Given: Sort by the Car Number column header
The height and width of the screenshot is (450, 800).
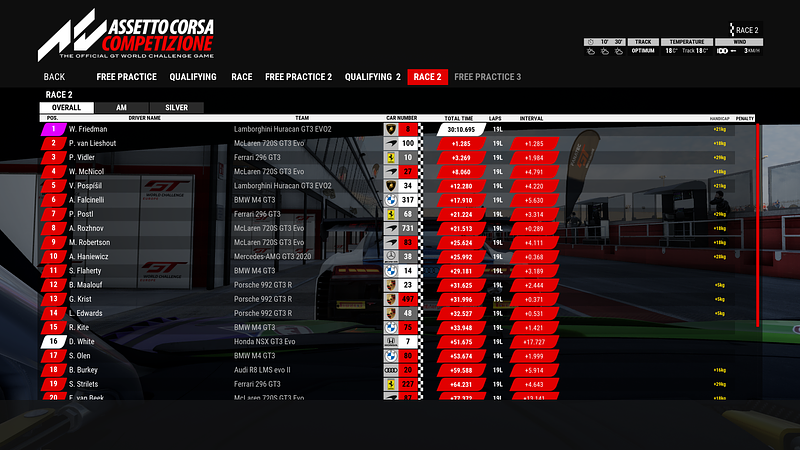Looking at the screenshot, I should click(x=402, y=118).
